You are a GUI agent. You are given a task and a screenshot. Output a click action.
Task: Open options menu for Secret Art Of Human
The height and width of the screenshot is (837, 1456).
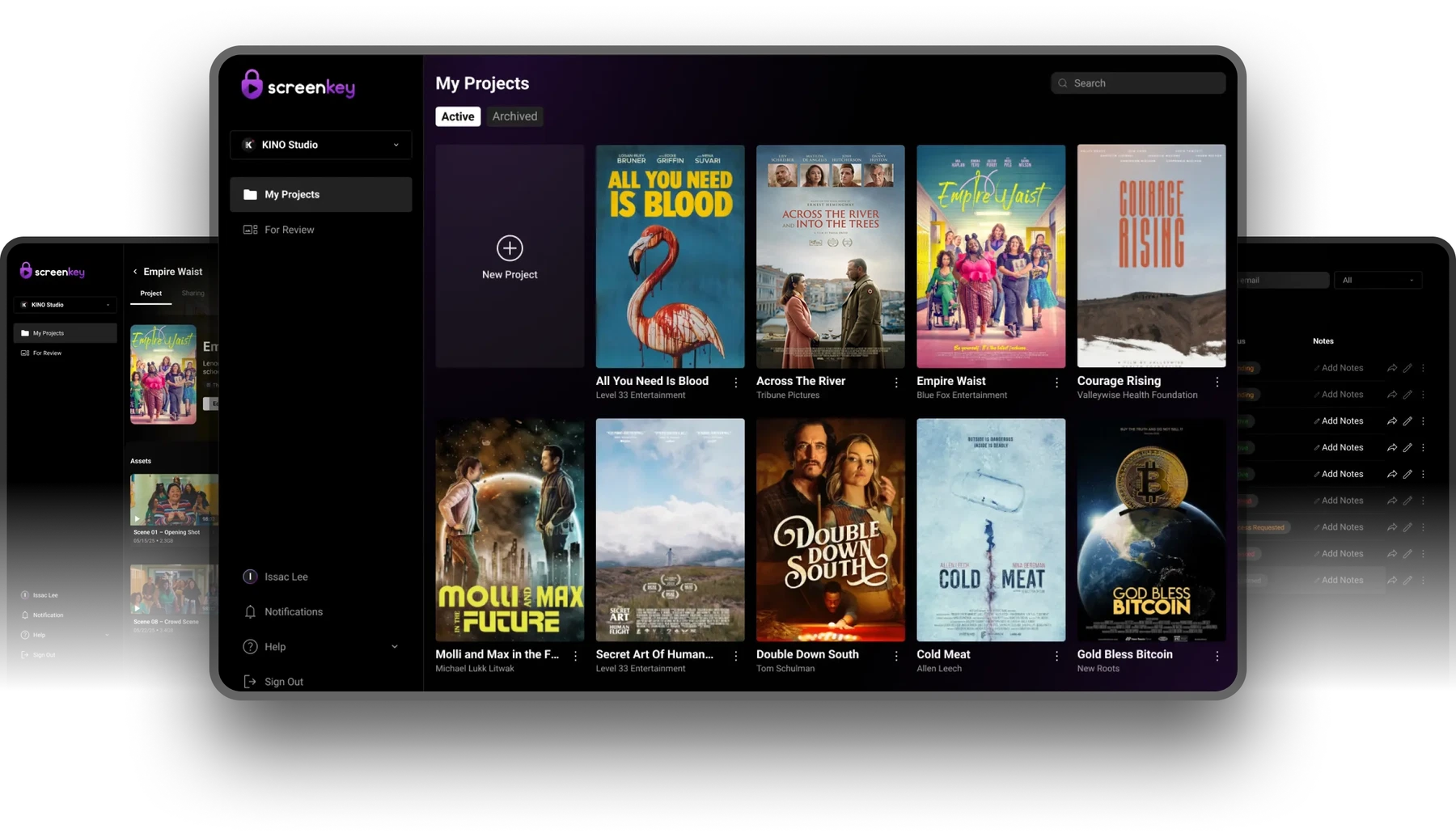(735, 656)
